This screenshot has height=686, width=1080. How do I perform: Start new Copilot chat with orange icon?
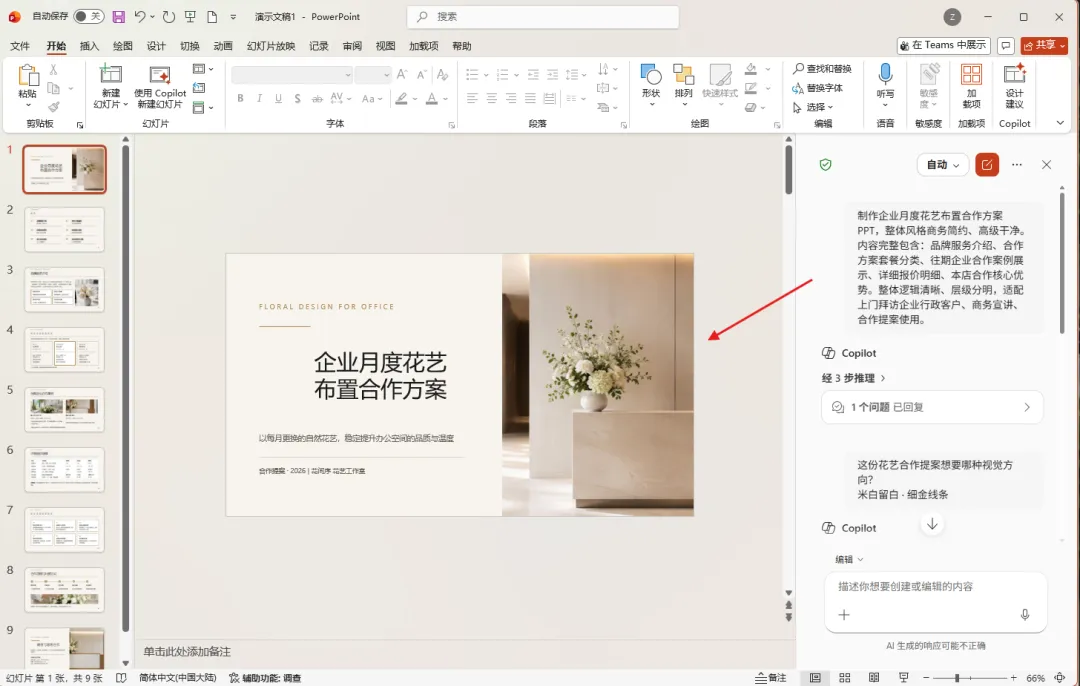[987, 165]
